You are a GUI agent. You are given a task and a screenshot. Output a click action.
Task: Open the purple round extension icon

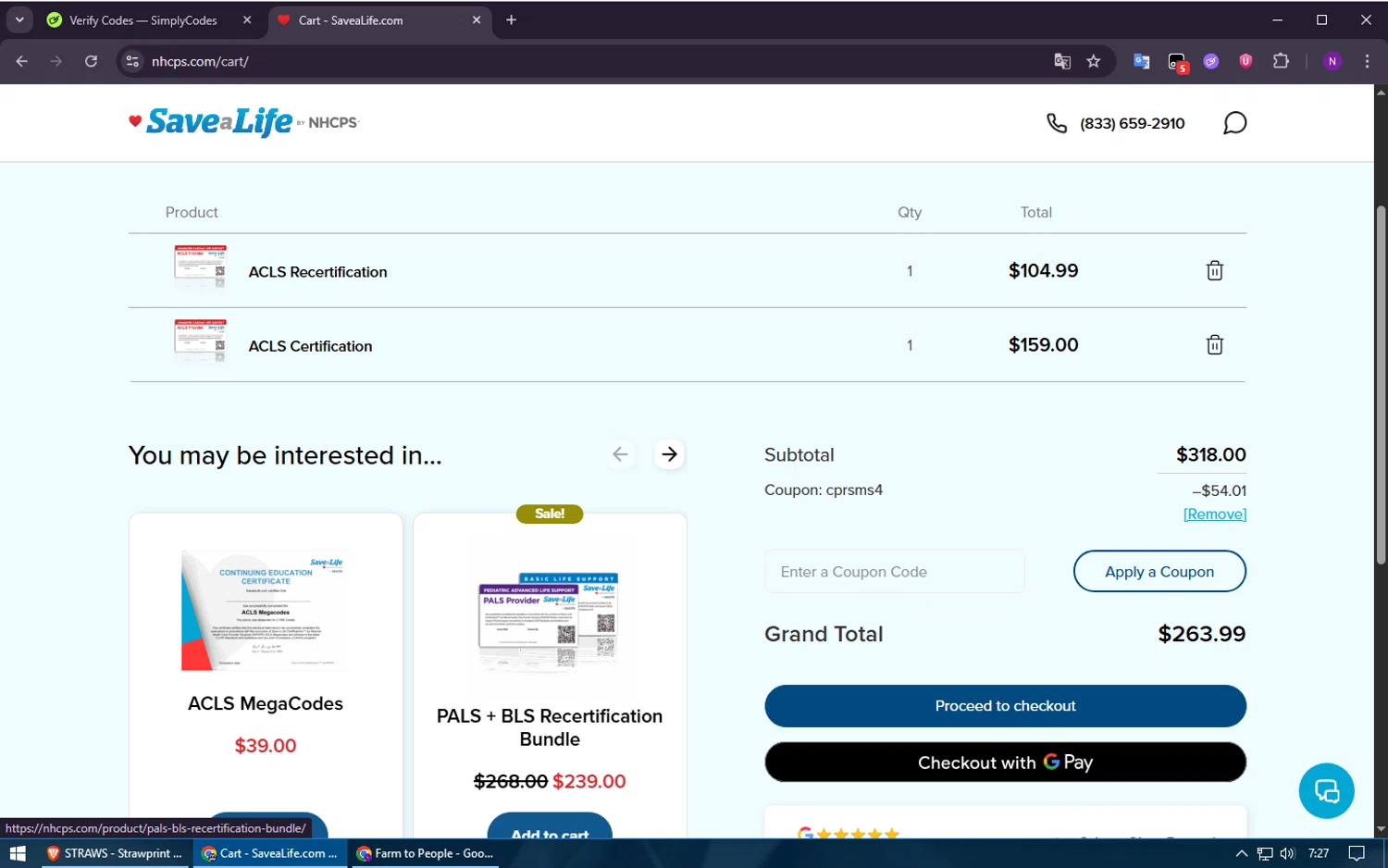[1211, 61]
